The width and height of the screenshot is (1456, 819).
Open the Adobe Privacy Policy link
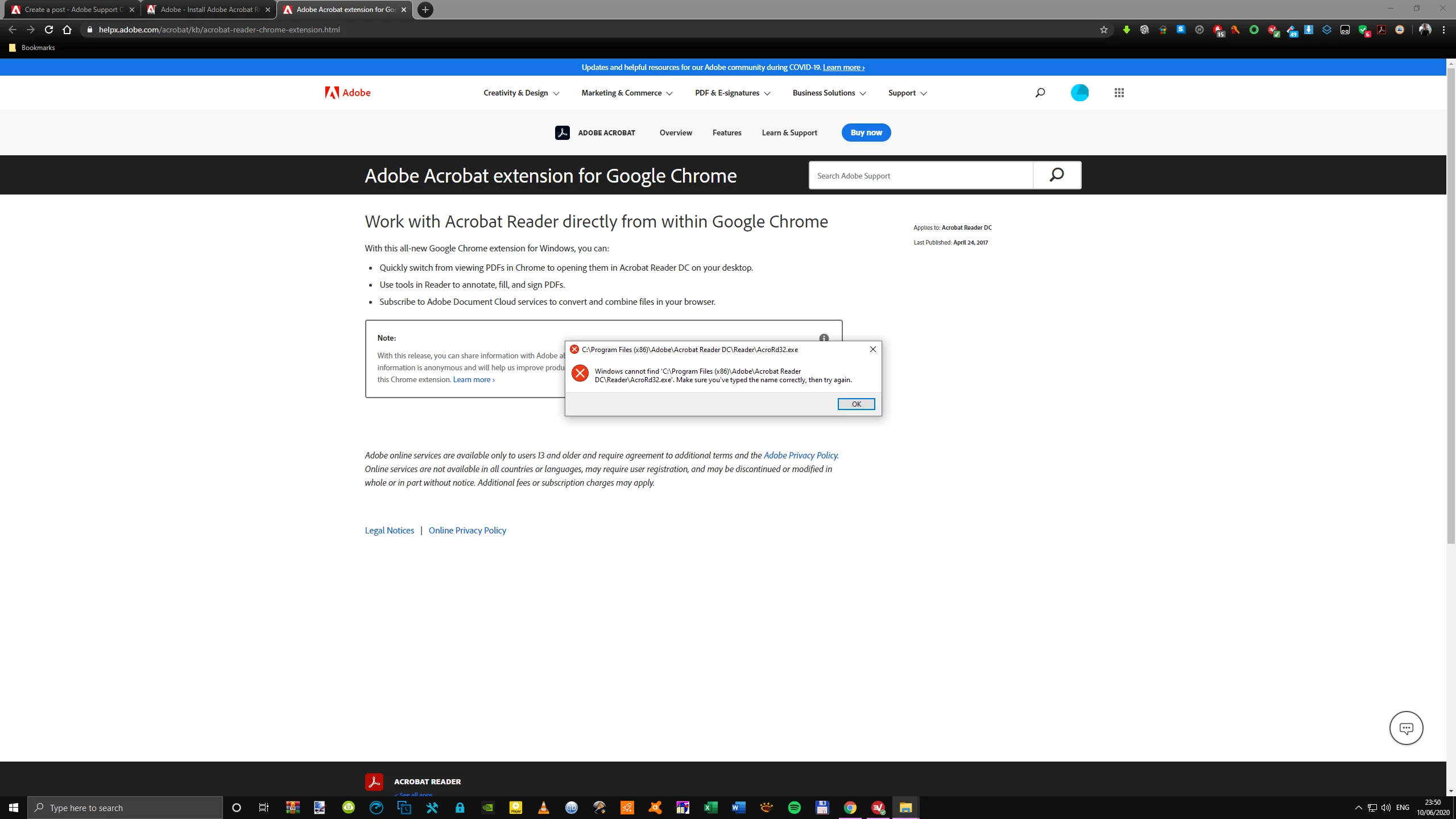[800, 455]
